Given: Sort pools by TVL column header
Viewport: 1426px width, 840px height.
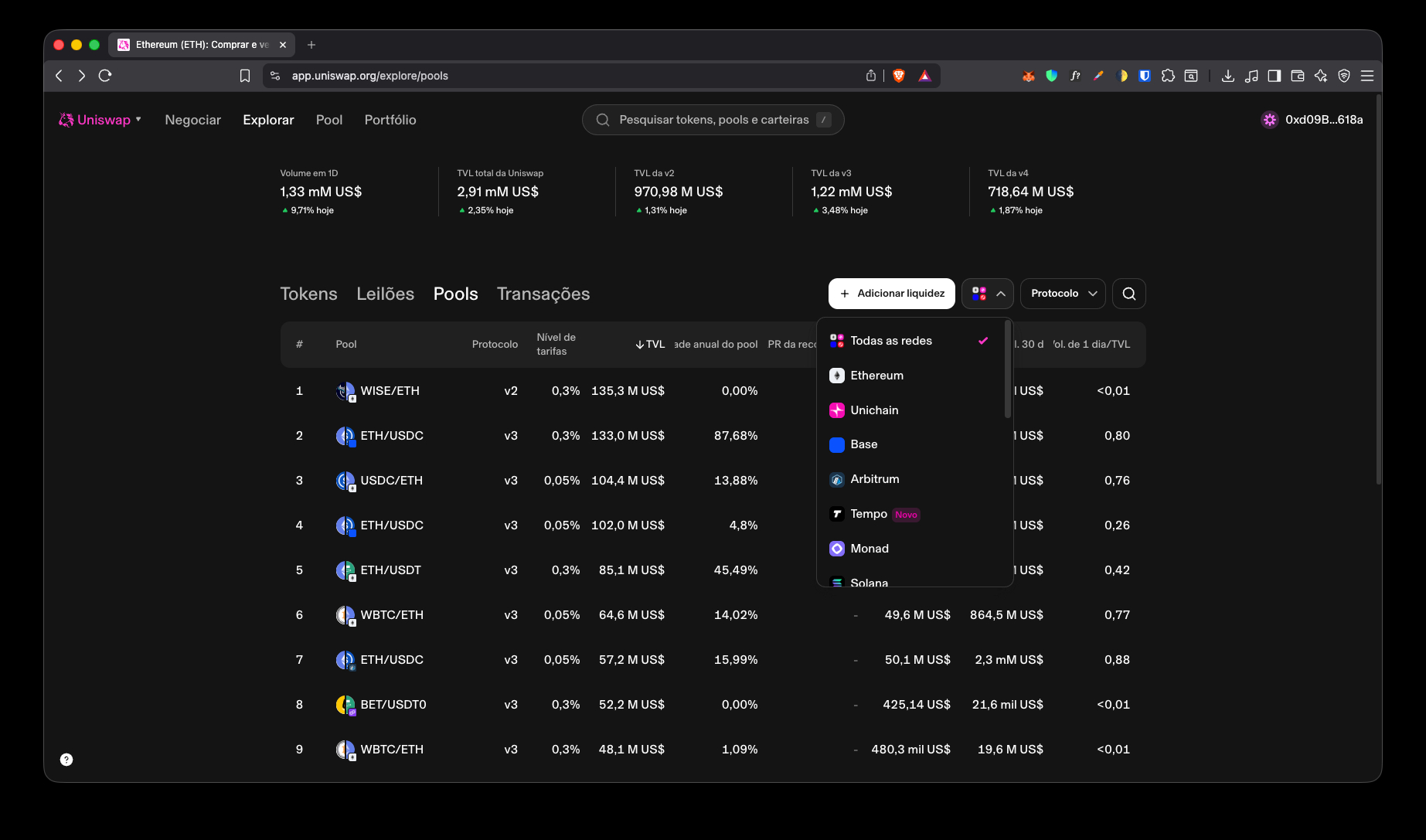Looking at the screenshot, I should point(650,345).
